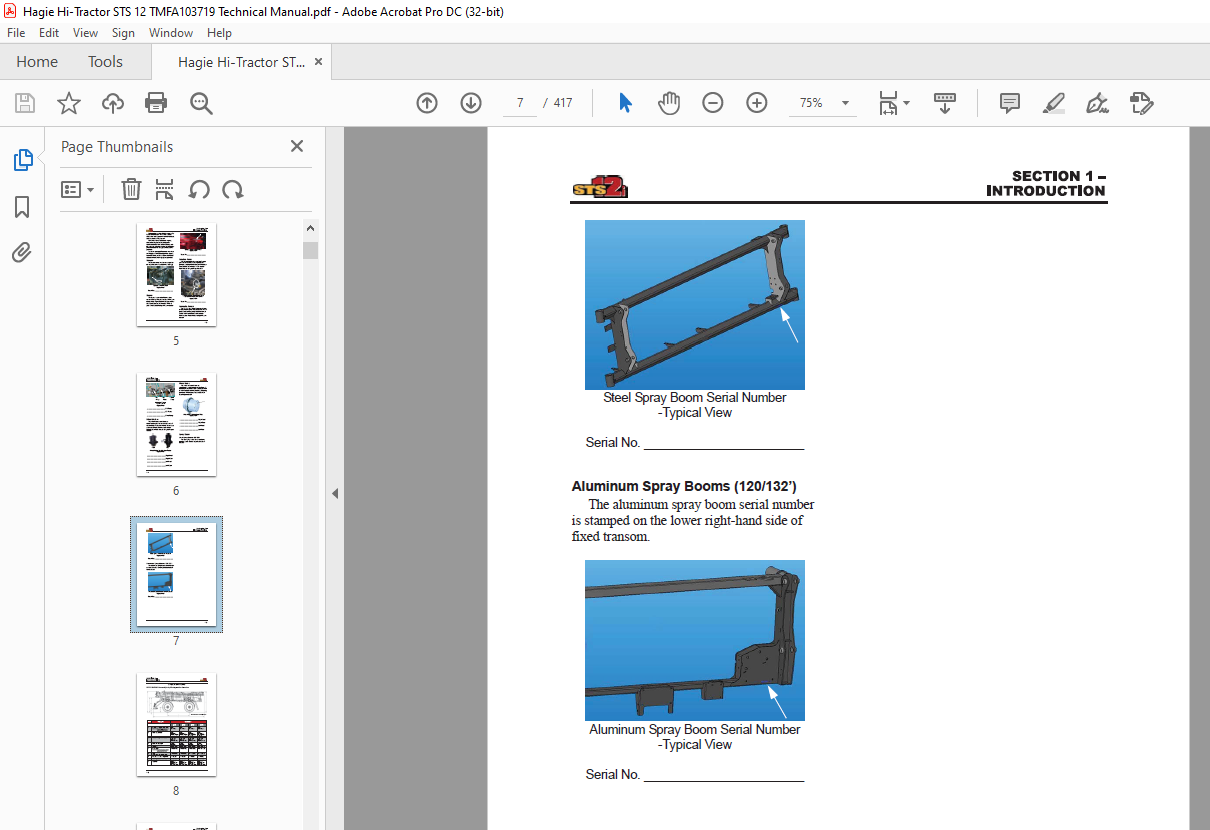Rotate page counterclockwise icon
Image resolution: width=1210 pixels, height=830 pixels.
(199, 190)
